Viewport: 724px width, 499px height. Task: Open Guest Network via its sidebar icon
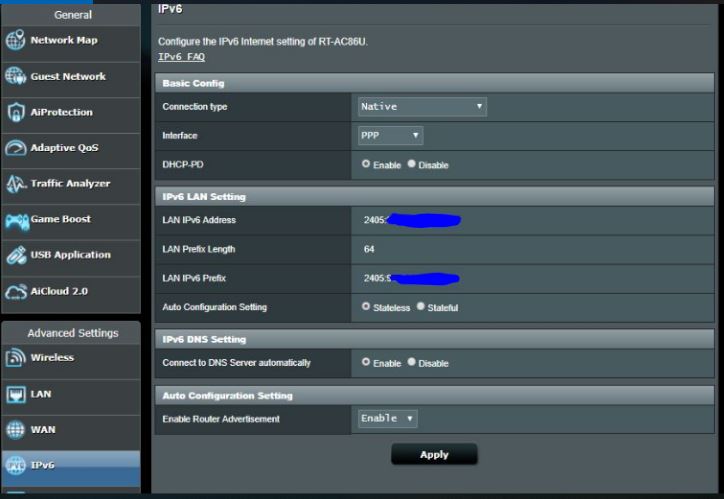[x=16, y=77]
